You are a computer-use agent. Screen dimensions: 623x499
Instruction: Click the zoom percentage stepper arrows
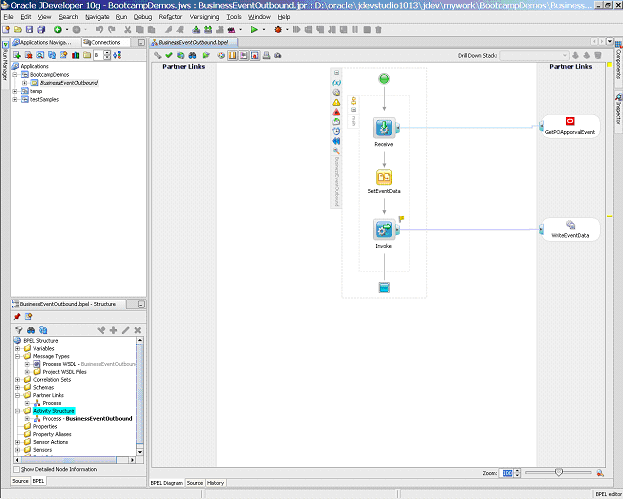(x=517, y=473)
